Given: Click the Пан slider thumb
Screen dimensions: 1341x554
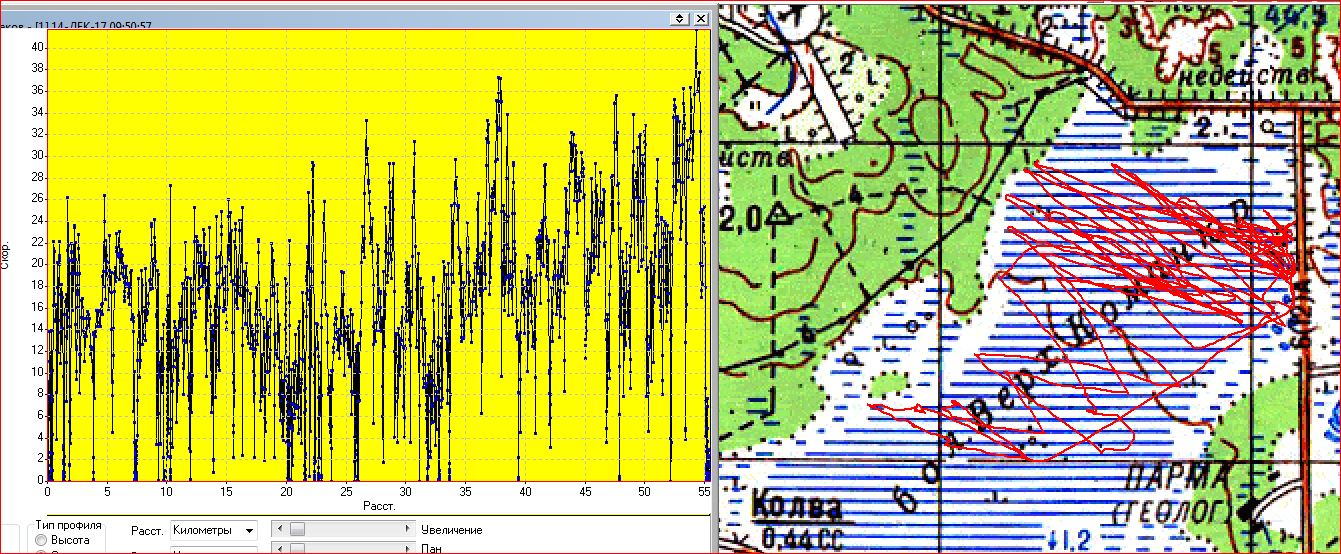Looking at the screenshot, I should [296, 549].
